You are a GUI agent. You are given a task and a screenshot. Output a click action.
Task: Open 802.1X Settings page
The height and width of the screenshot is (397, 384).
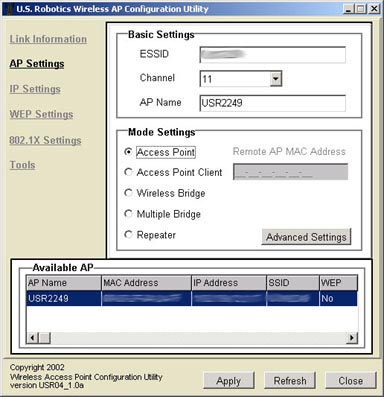45,140
